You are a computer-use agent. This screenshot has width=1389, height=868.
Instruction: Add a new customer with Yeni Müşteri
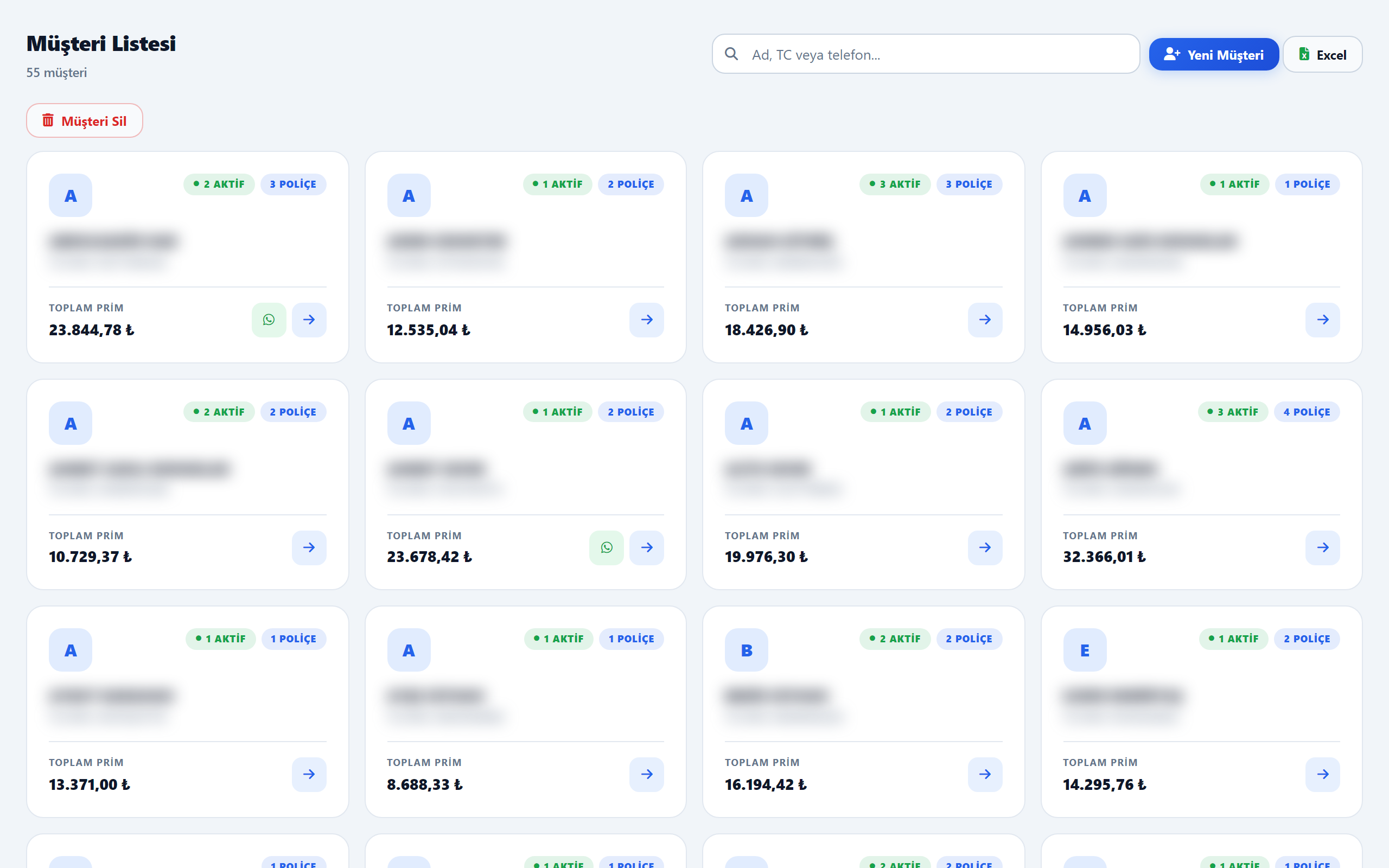click(1213, 55)
